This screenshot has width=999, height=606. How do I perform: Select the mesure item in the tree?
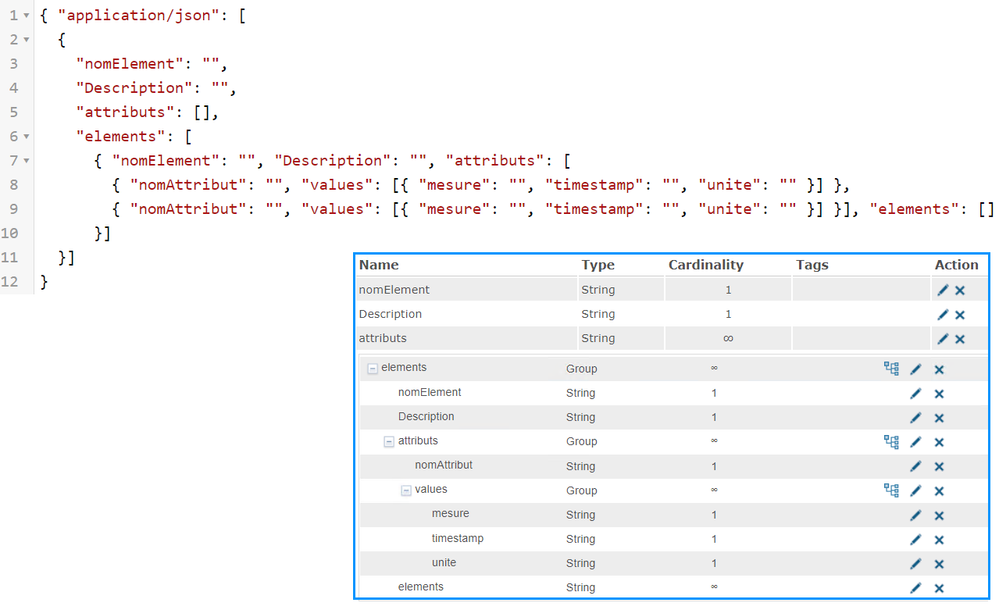(450, 514)
